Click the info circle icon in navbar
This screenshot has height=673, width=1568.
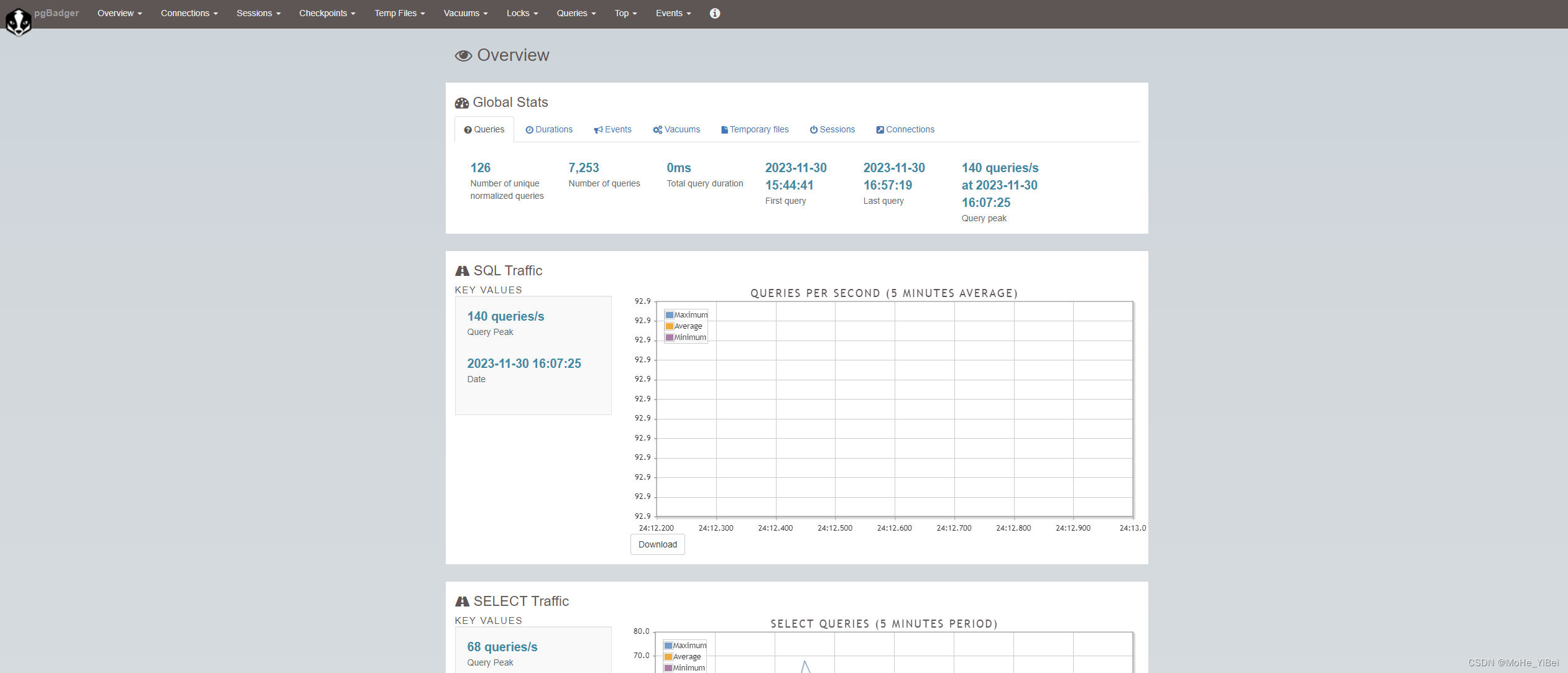[714, 13]
